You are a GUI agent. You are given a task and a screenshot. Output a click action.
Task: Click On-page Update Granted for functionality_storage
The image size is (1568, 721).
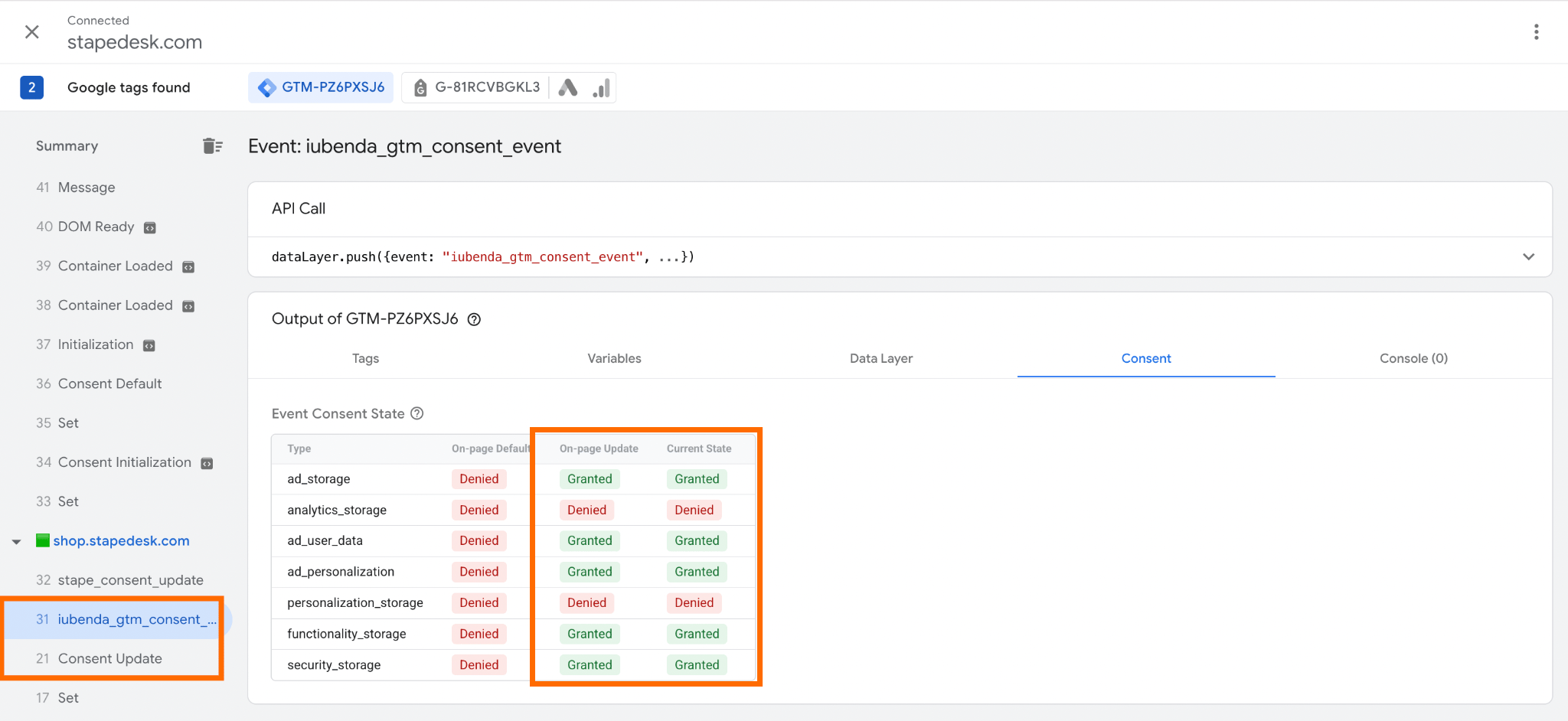590,634
